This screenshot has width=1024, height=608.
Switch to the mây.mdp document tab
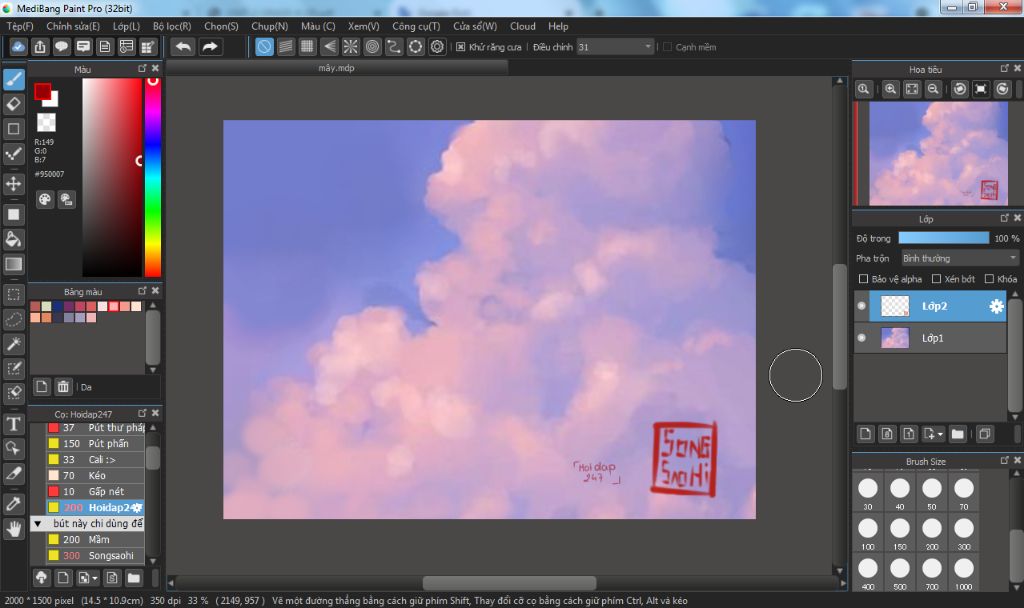click(x=336, y=67)
